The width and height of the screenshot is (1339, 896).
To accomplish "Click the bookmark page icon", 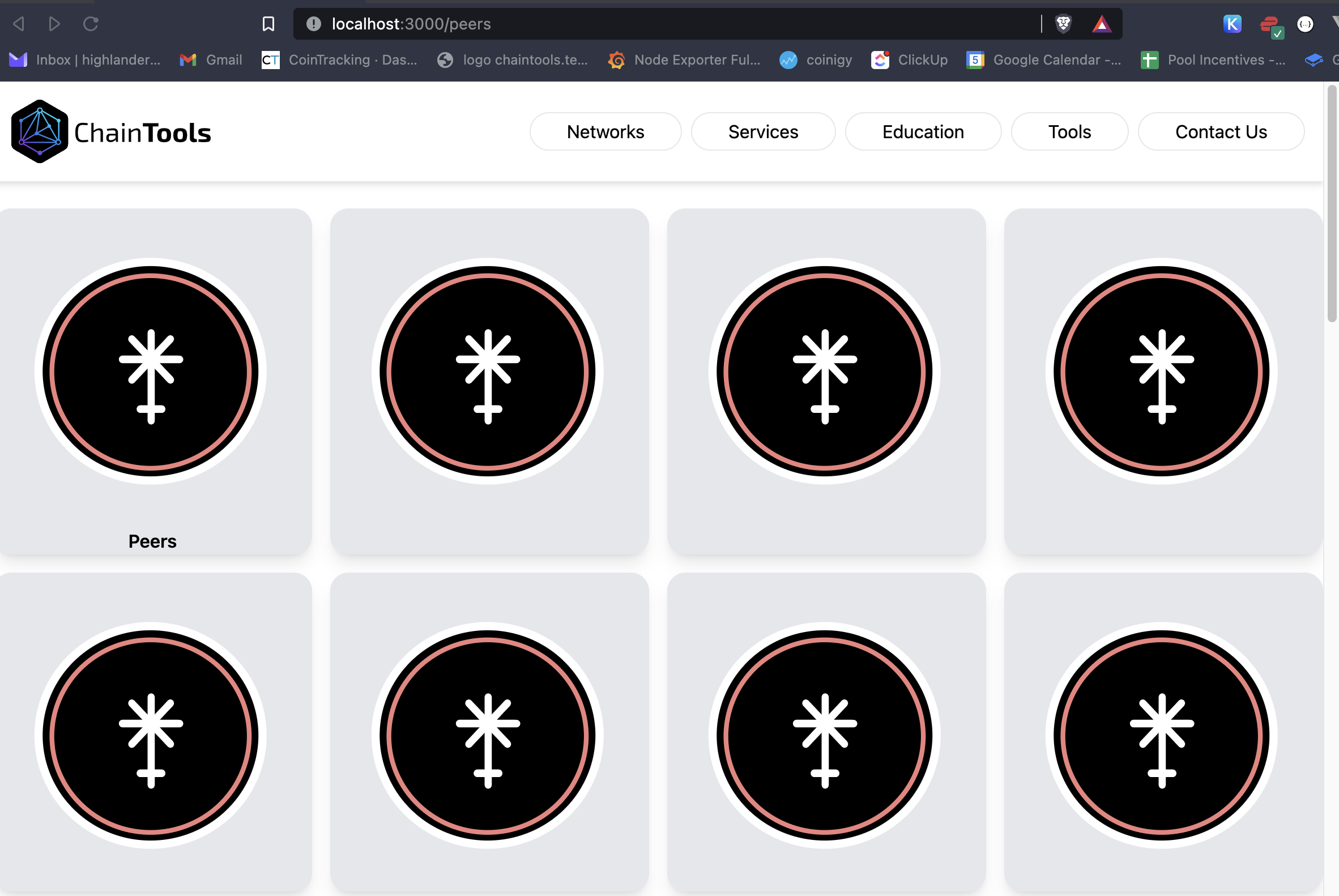I will pos(268,24).
